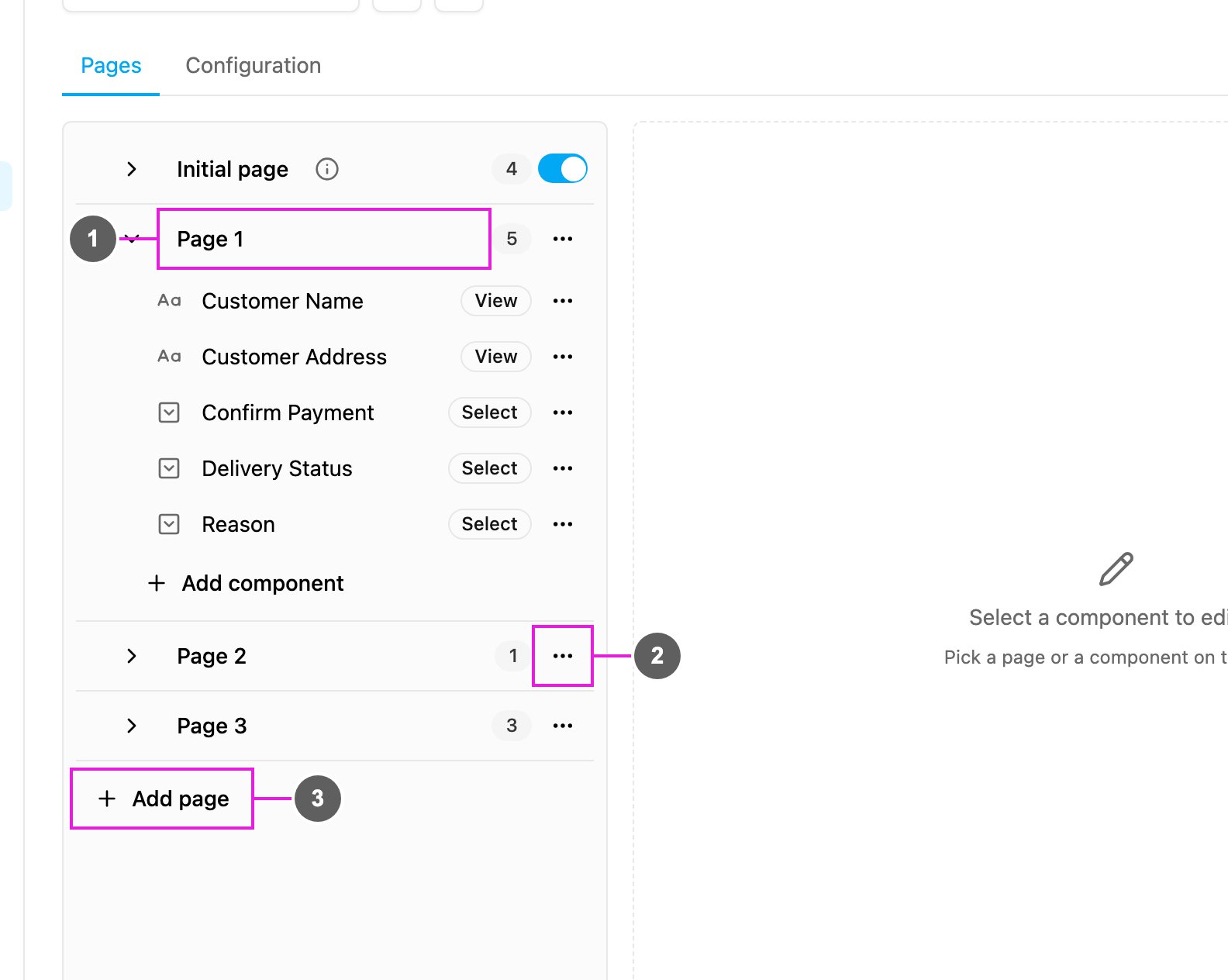Click the component count badge on Page 3
Image resolution: width=1228 pixels, height=980 pixels.
pyautogui.click(x=512, y=726)
